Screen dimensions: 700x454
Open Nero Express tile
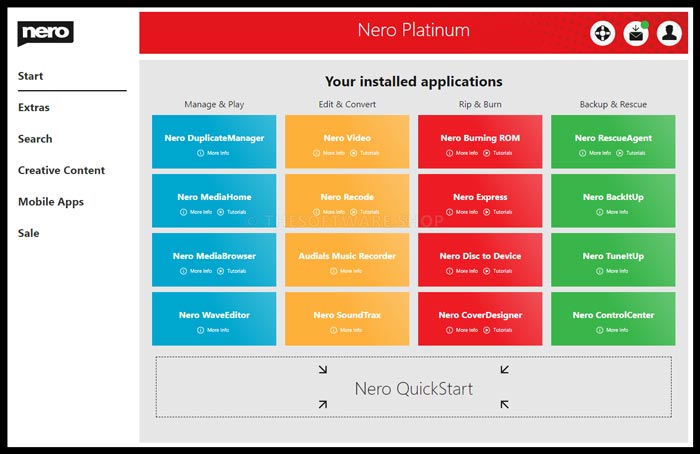[x=480, y=200]
